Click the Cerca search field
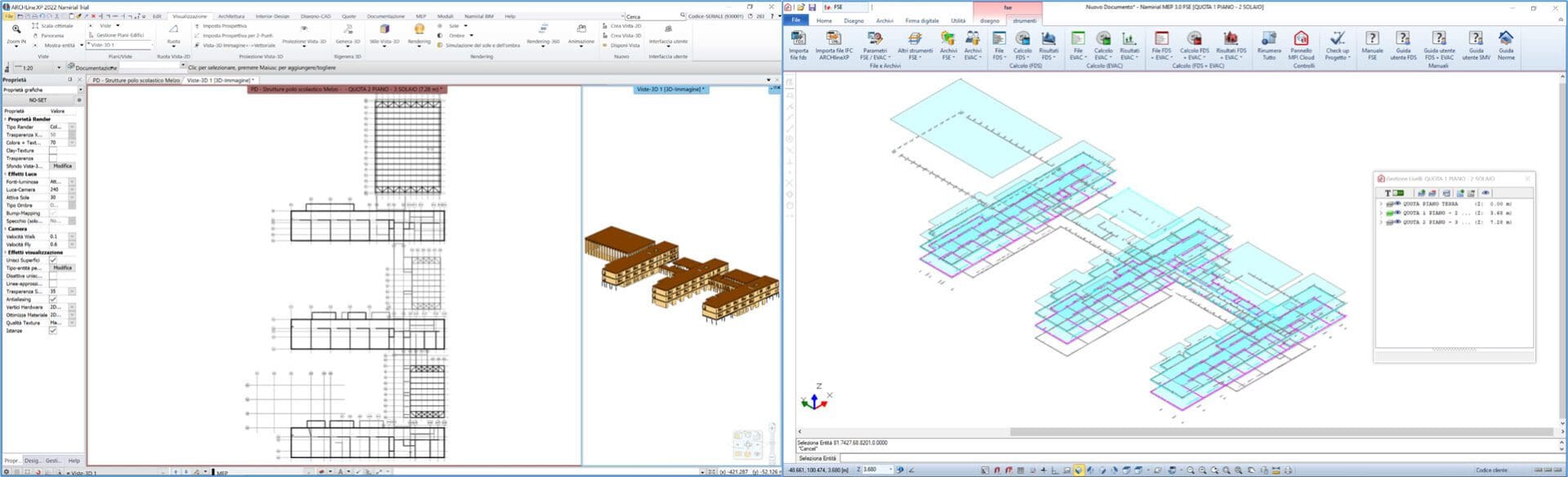The image size is (1568, 477). tap(652, 16)
